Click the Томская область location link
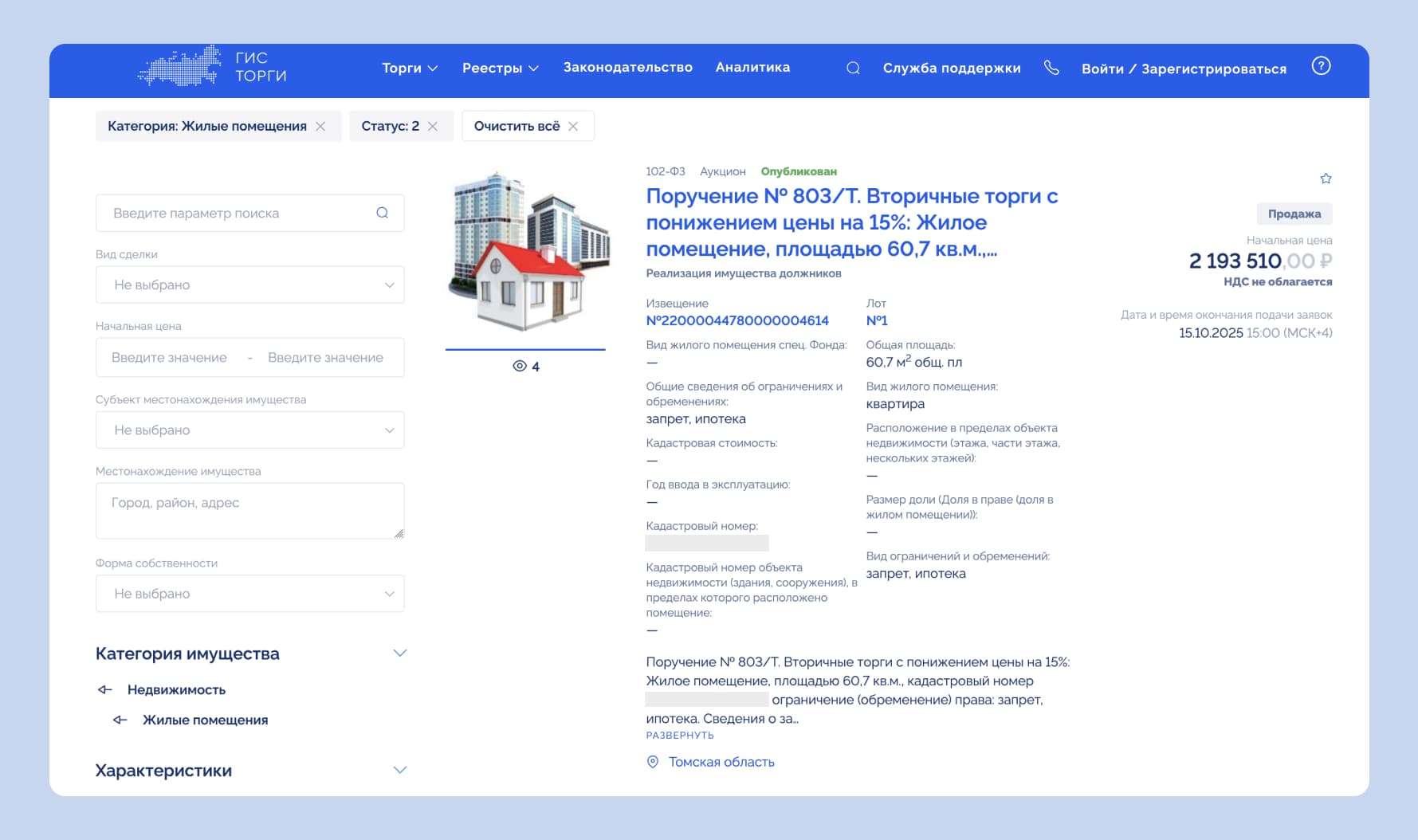Viewport: 1418px width, 840px height. click(721, 762)
